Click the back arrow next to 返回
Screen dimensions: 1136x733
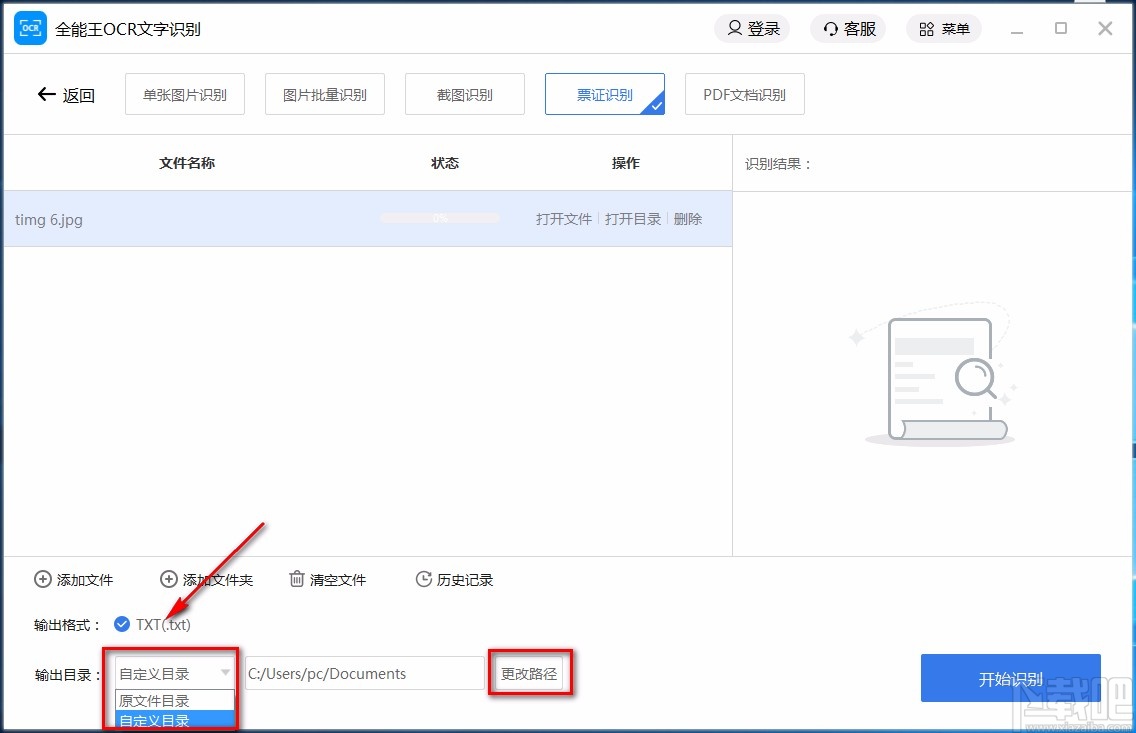(46, 94)
